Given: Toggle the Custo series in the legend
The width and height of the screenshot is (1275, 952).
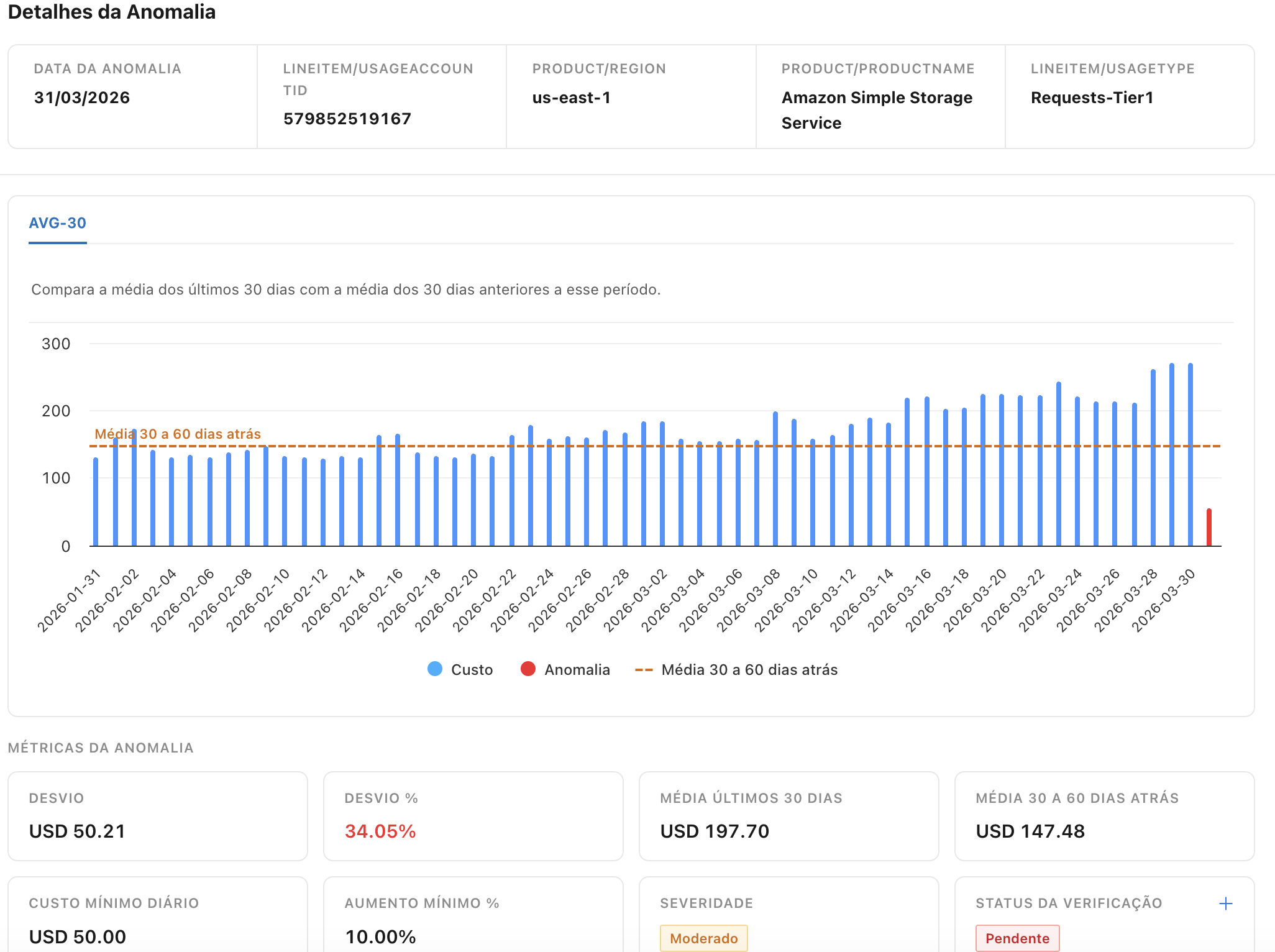Looking at the screenshot, I should [x=471, y=669].
